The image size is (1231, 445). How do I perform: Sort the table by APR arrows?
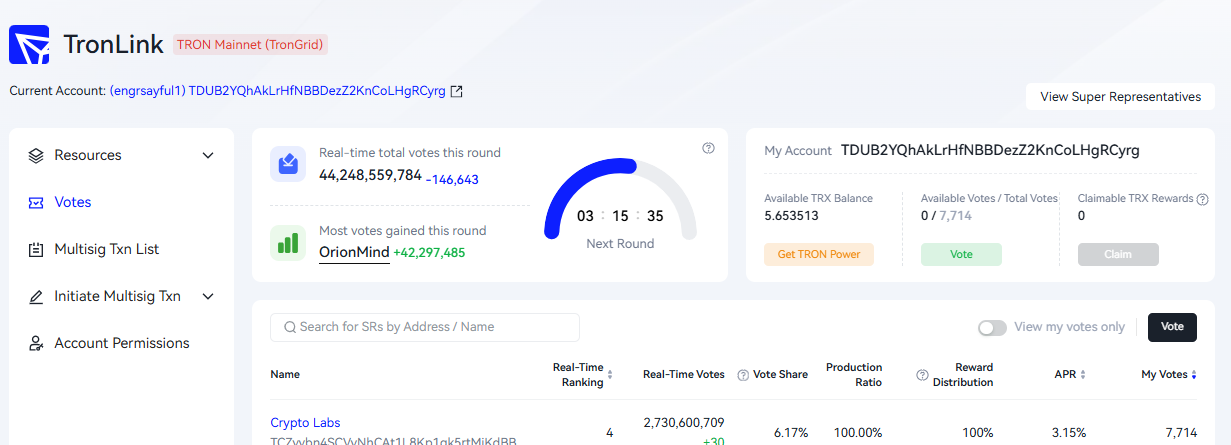point(1082,375)
